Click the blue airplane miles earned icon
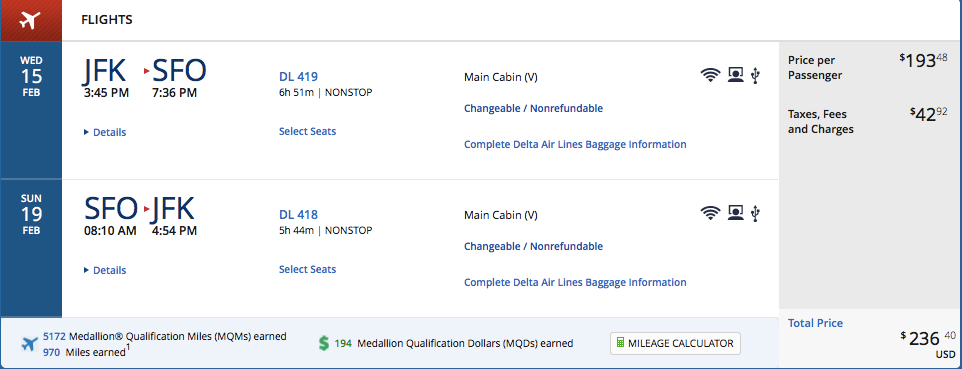This screenshot has width=962, height=369. click(x=29, y=344)
